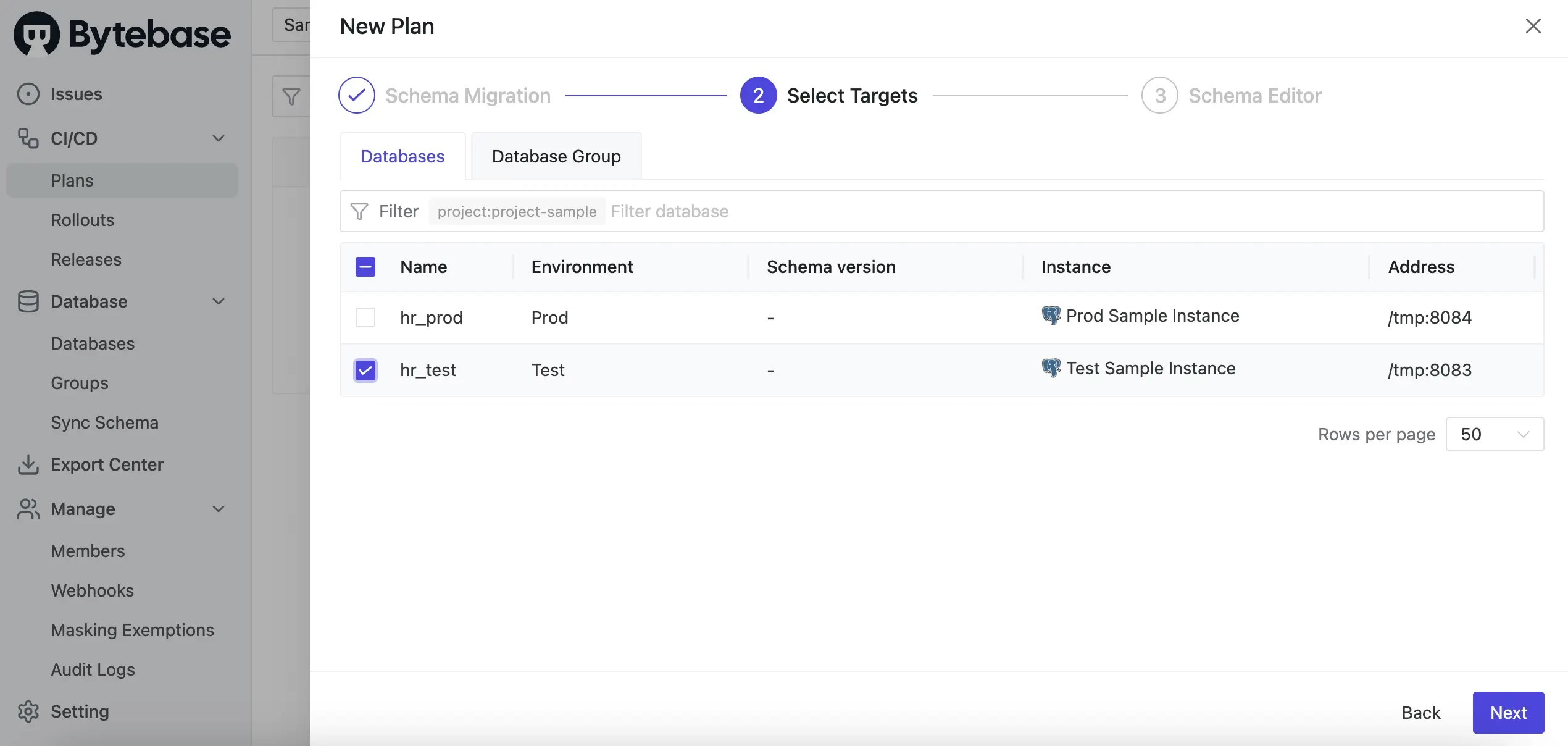Click the Manage users icon

(28, 509)
